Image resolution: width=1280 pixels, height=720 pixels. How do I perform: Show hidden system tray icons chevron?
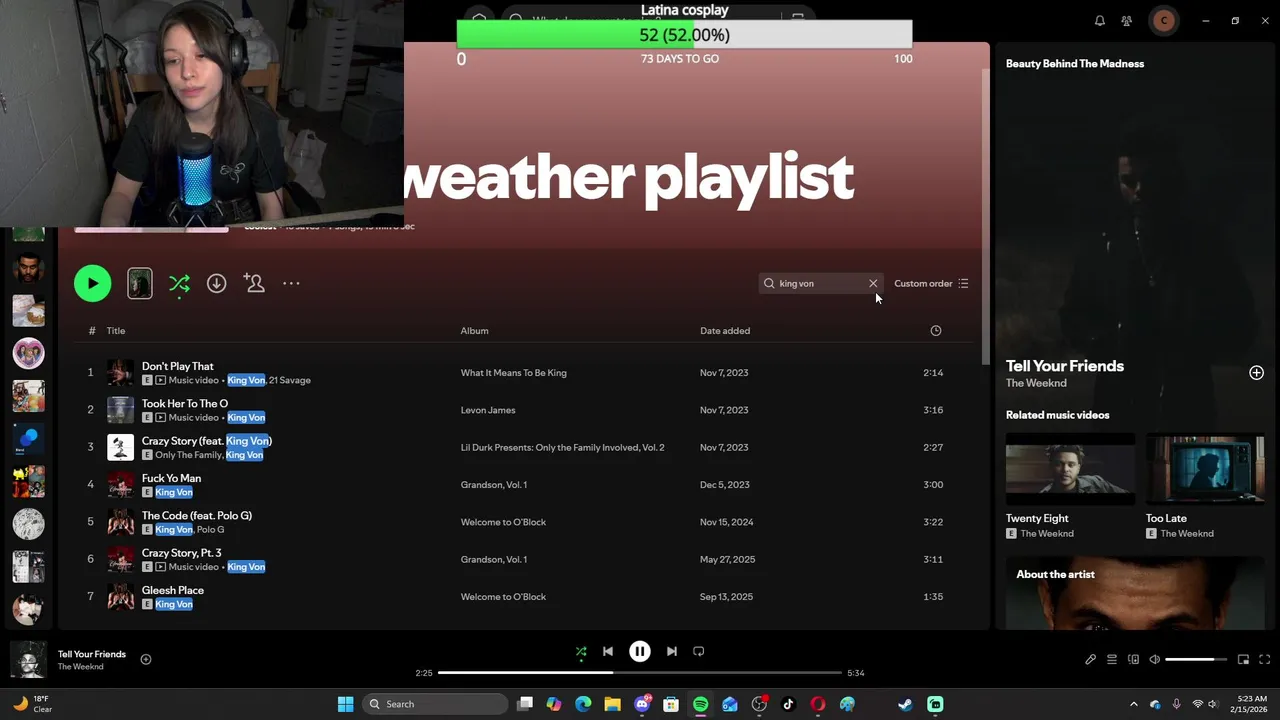point(1133,704)
